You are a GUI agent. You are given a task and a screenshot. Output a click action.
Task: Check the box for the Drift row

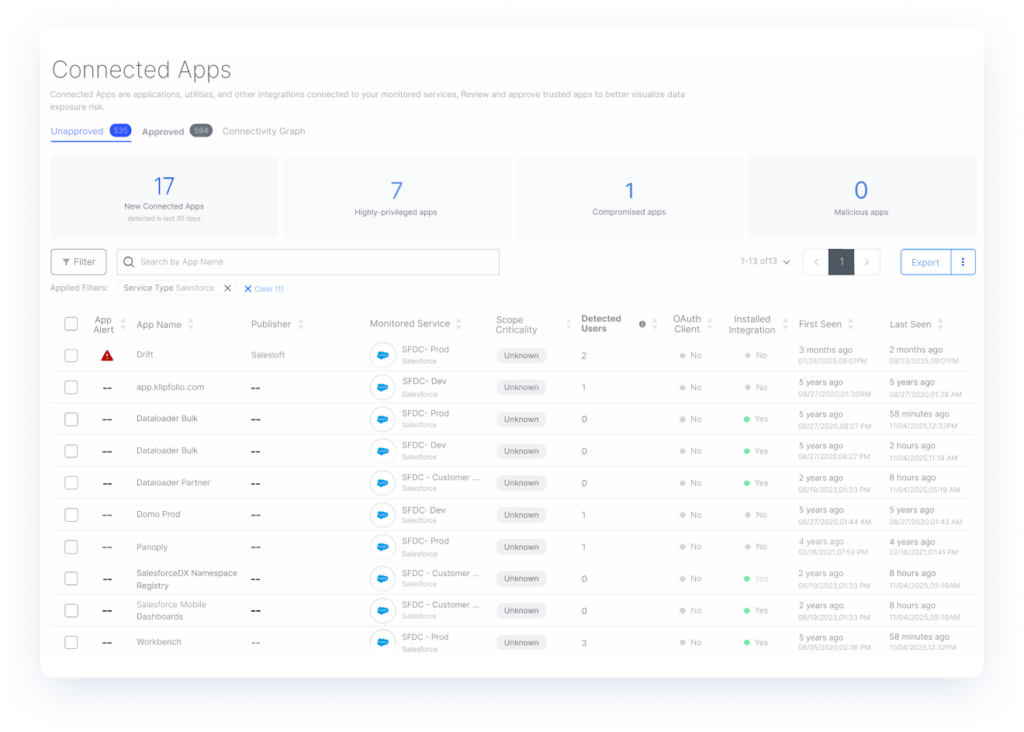pyautogui.click(x=71, y=355)
